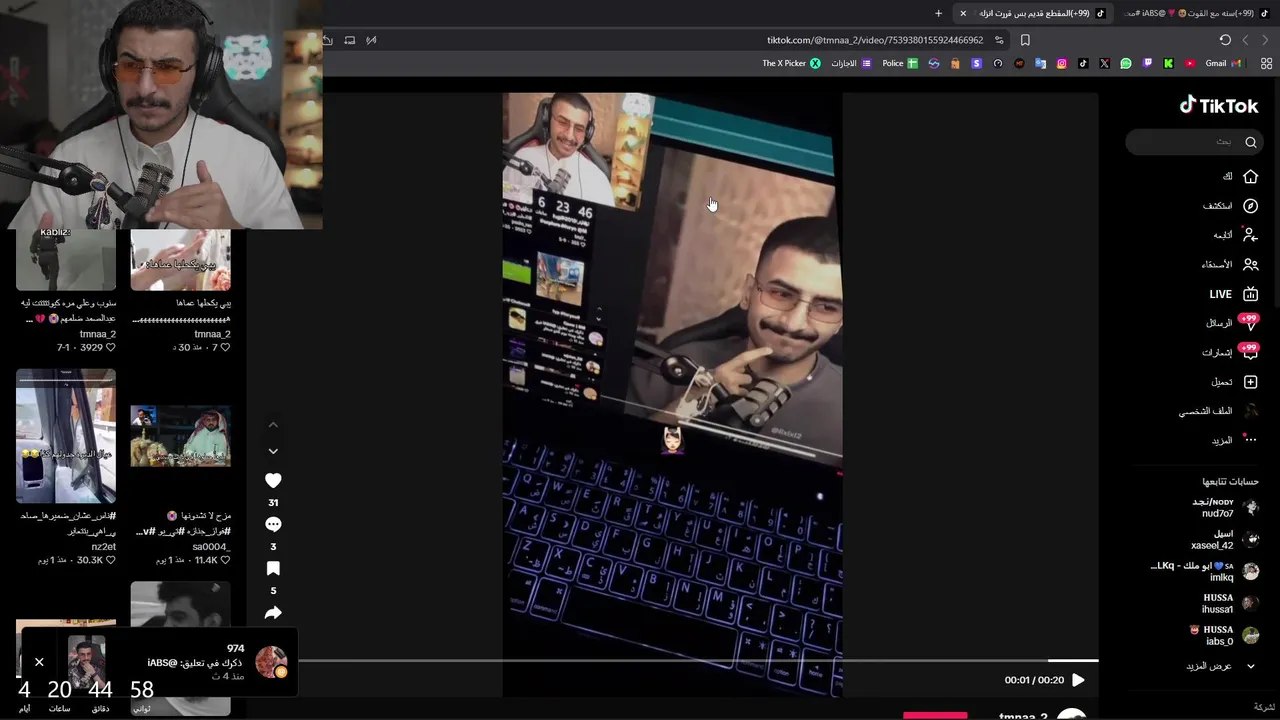Click the browser back arrow
The height and width of the screenshot is (720, 1280).
pyautogui.click(x=1265, y=40)
